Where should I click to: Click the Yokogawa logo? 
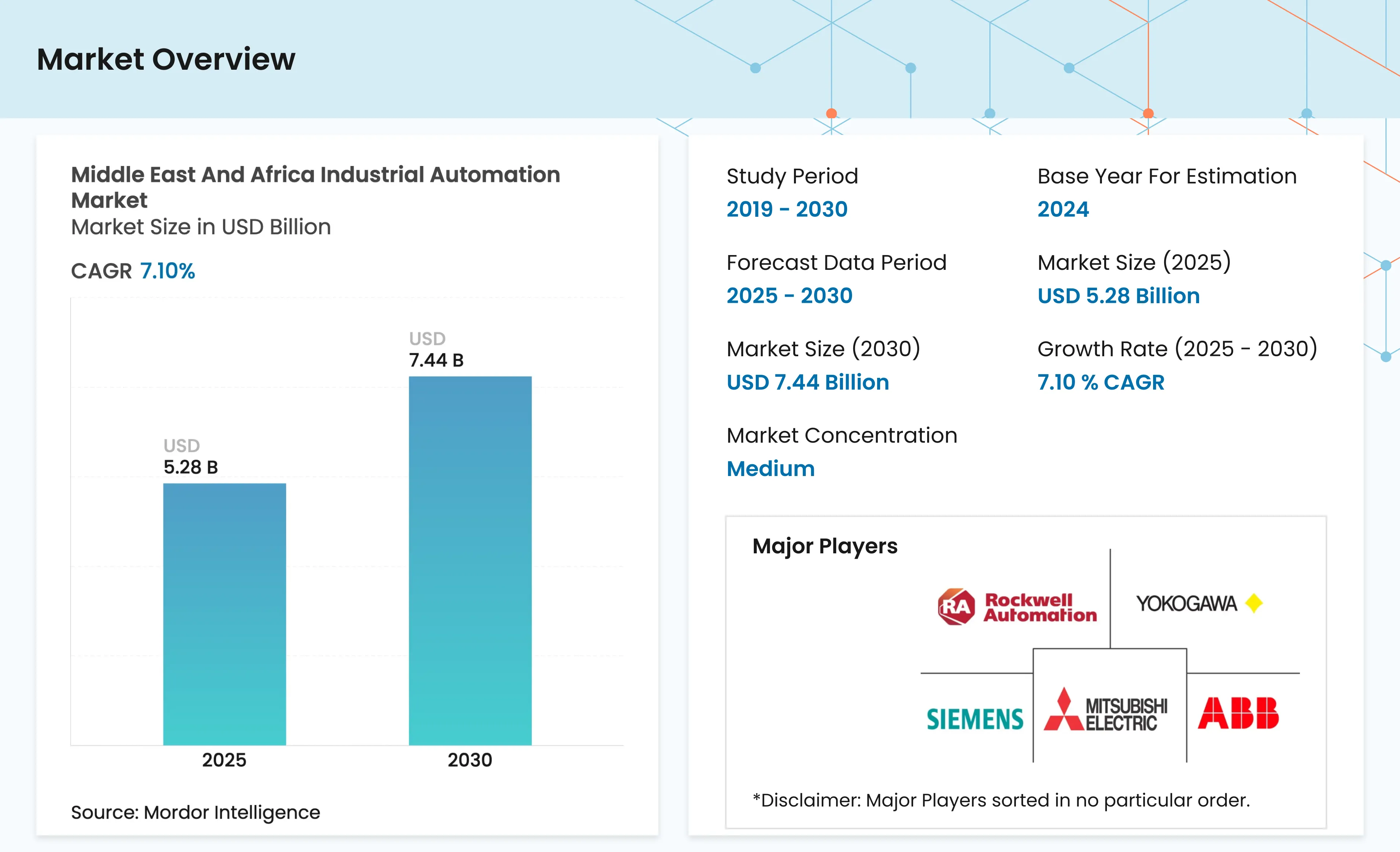tap(1199, 603)
